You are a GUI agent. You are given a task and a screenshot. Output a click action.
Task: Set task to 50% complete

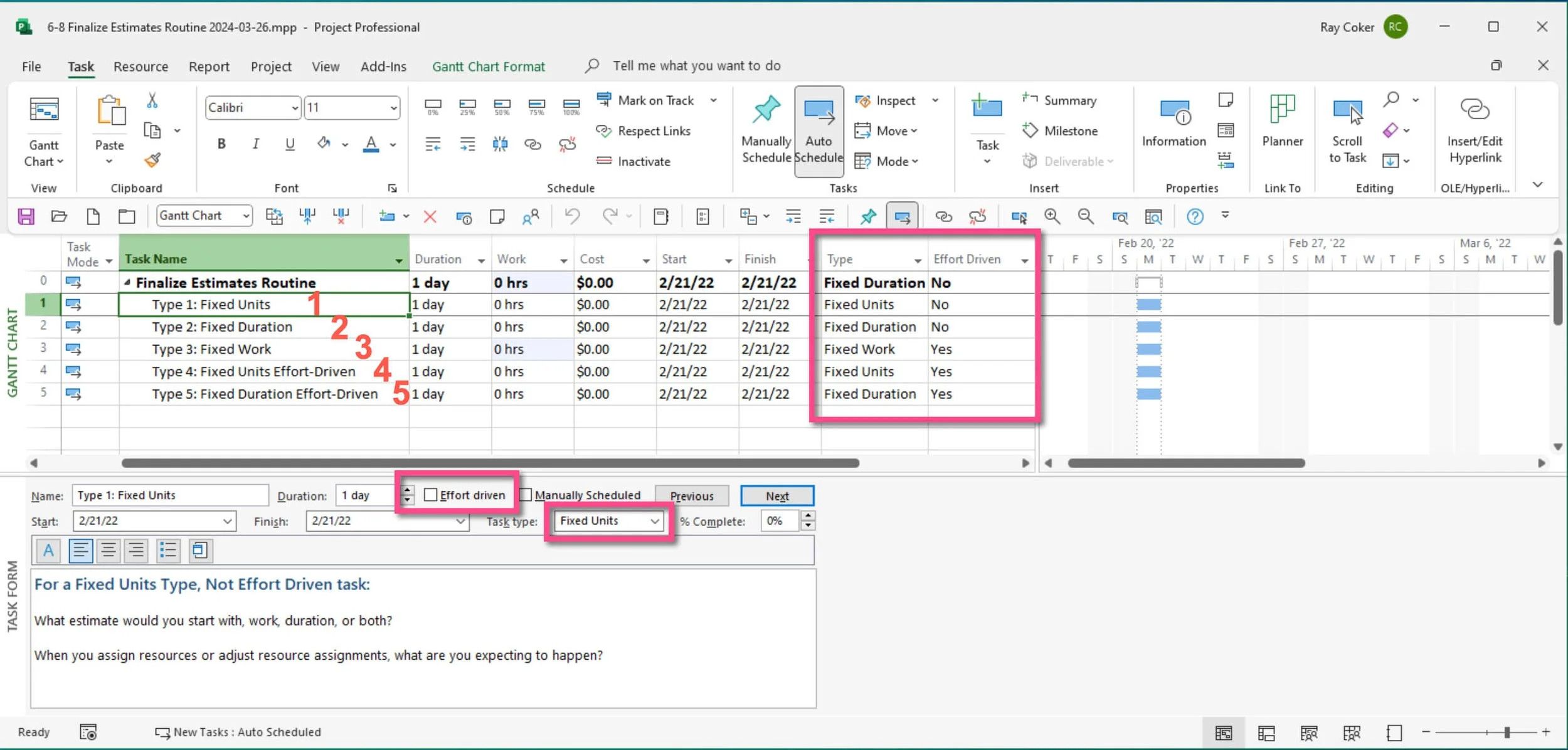501,106
